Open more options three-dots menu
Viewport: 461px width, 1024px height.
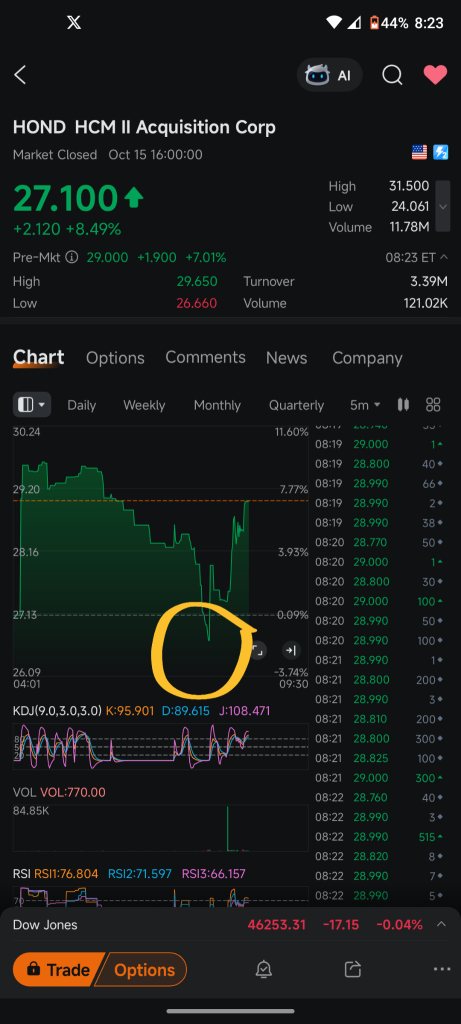pos(442,970)
